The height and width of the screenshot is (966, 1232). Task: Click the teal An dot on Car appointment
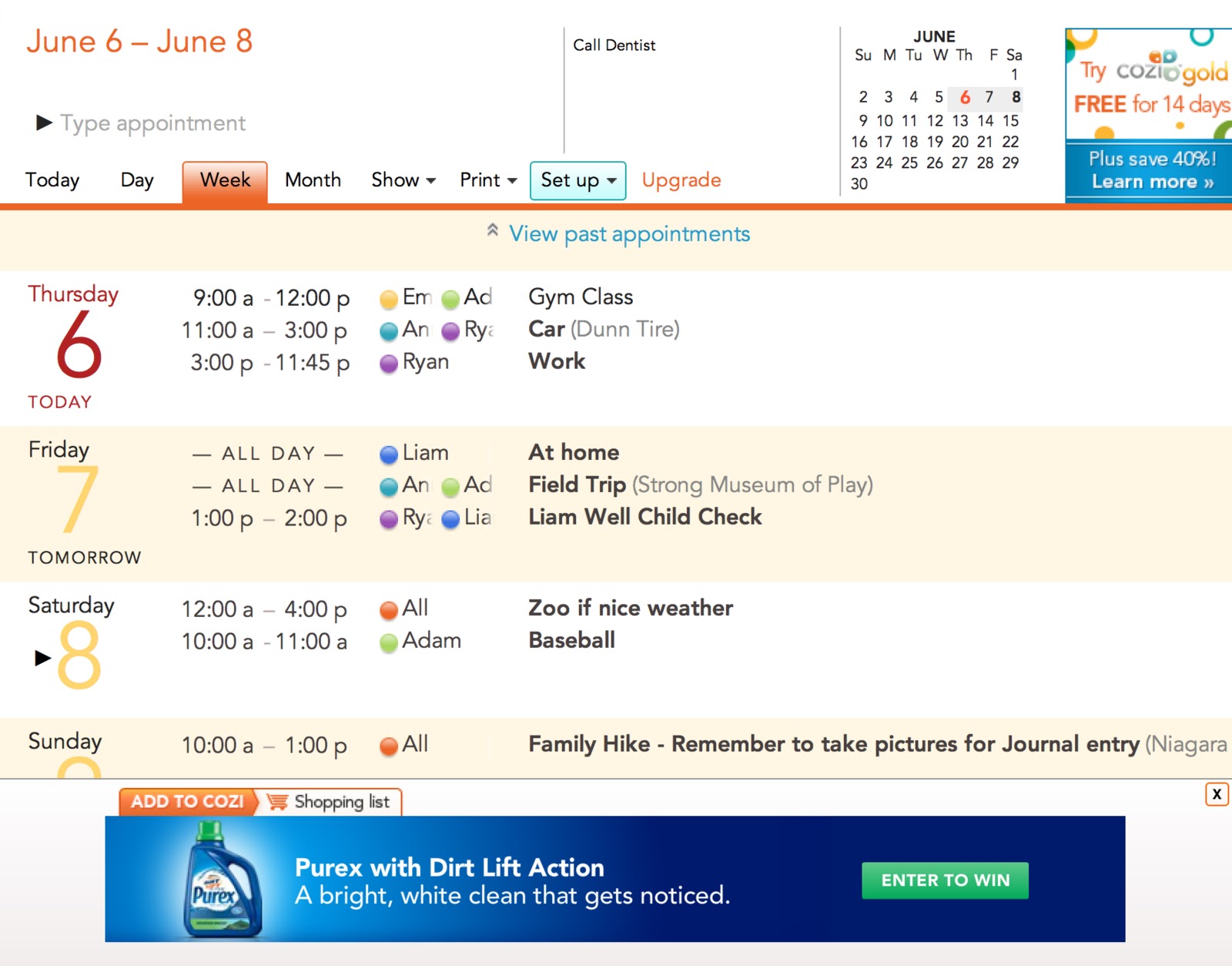tap(389, 331)
